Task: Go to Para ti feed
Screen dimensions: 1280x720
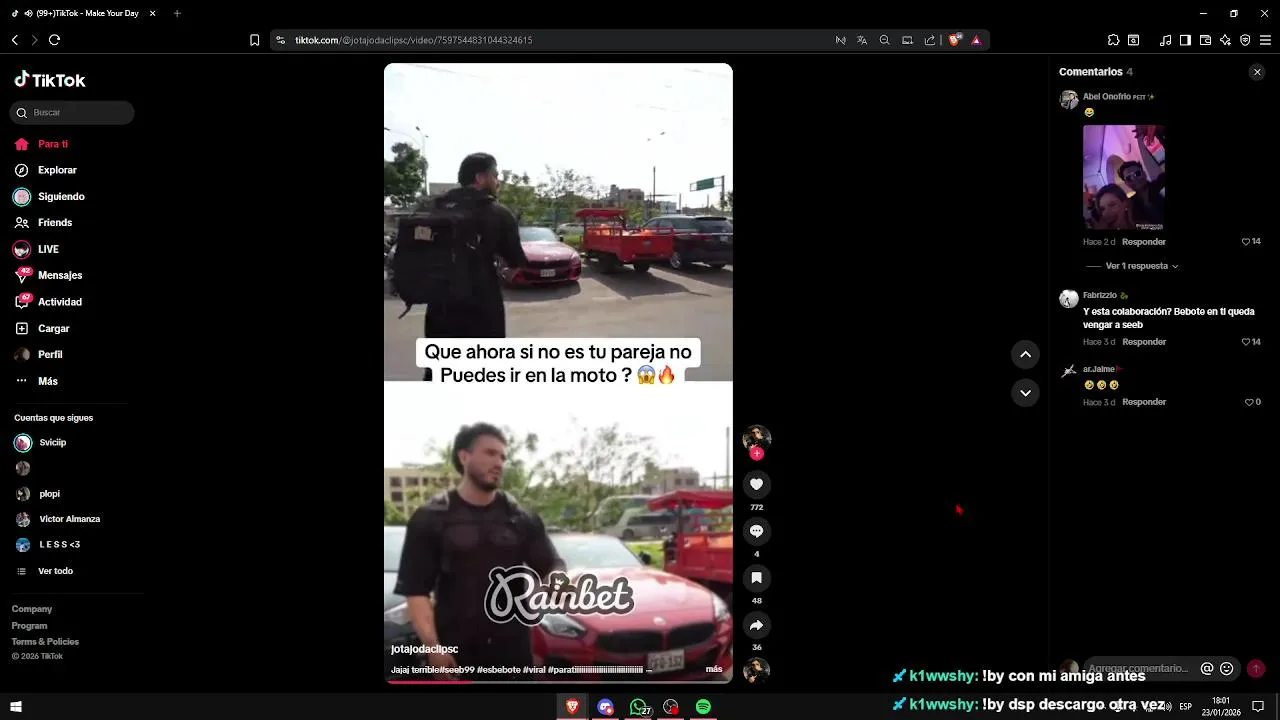Action: click(x=41, y=144)
